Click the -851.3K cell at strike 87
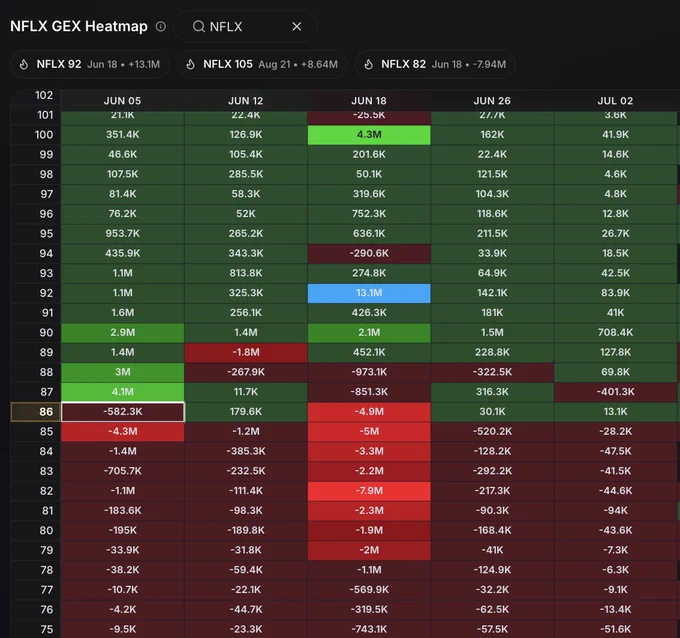 click(x=369, y=392)
